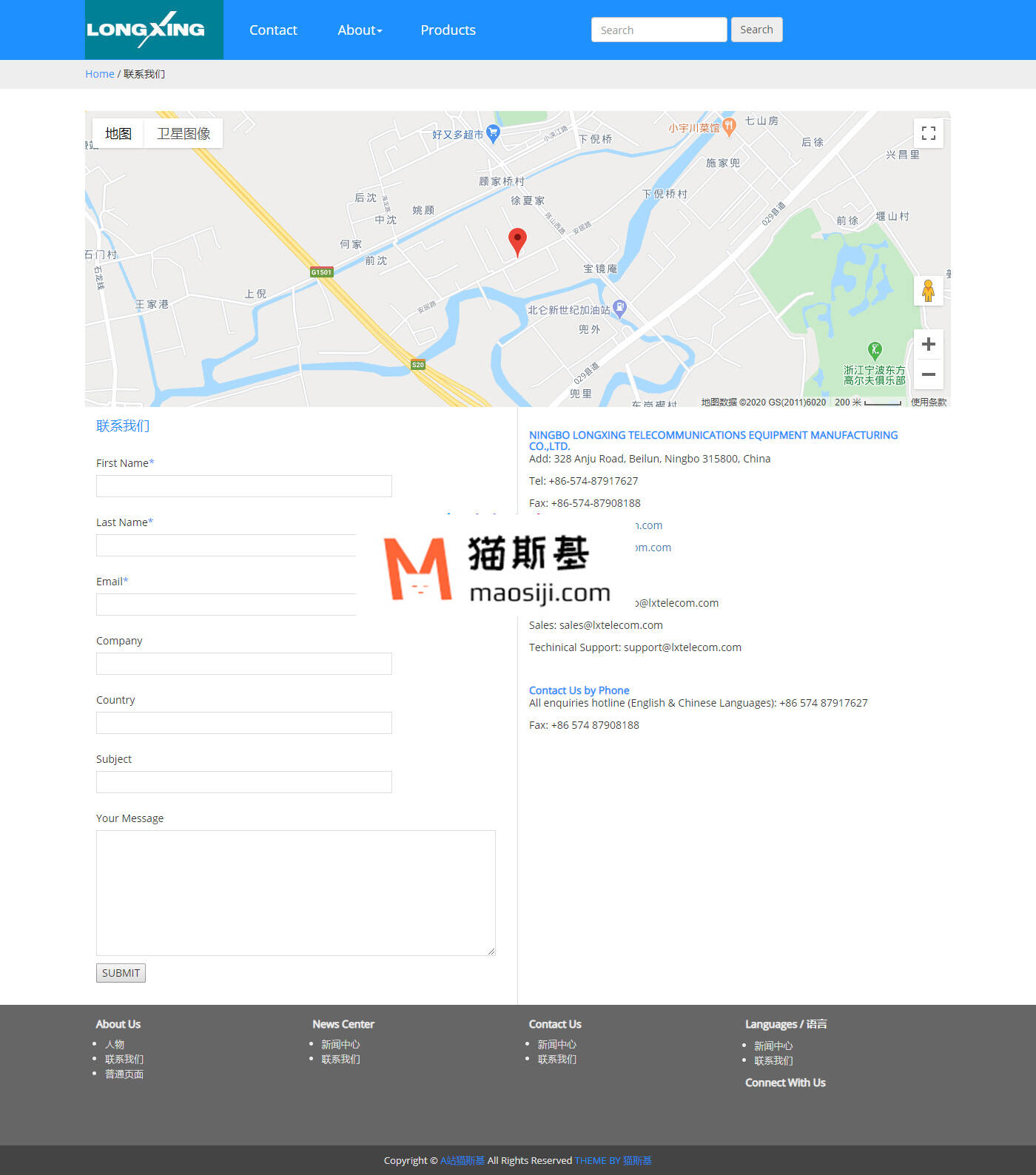Open the Contact menu item
The image size is (1036, 1175).
(273, 30)
